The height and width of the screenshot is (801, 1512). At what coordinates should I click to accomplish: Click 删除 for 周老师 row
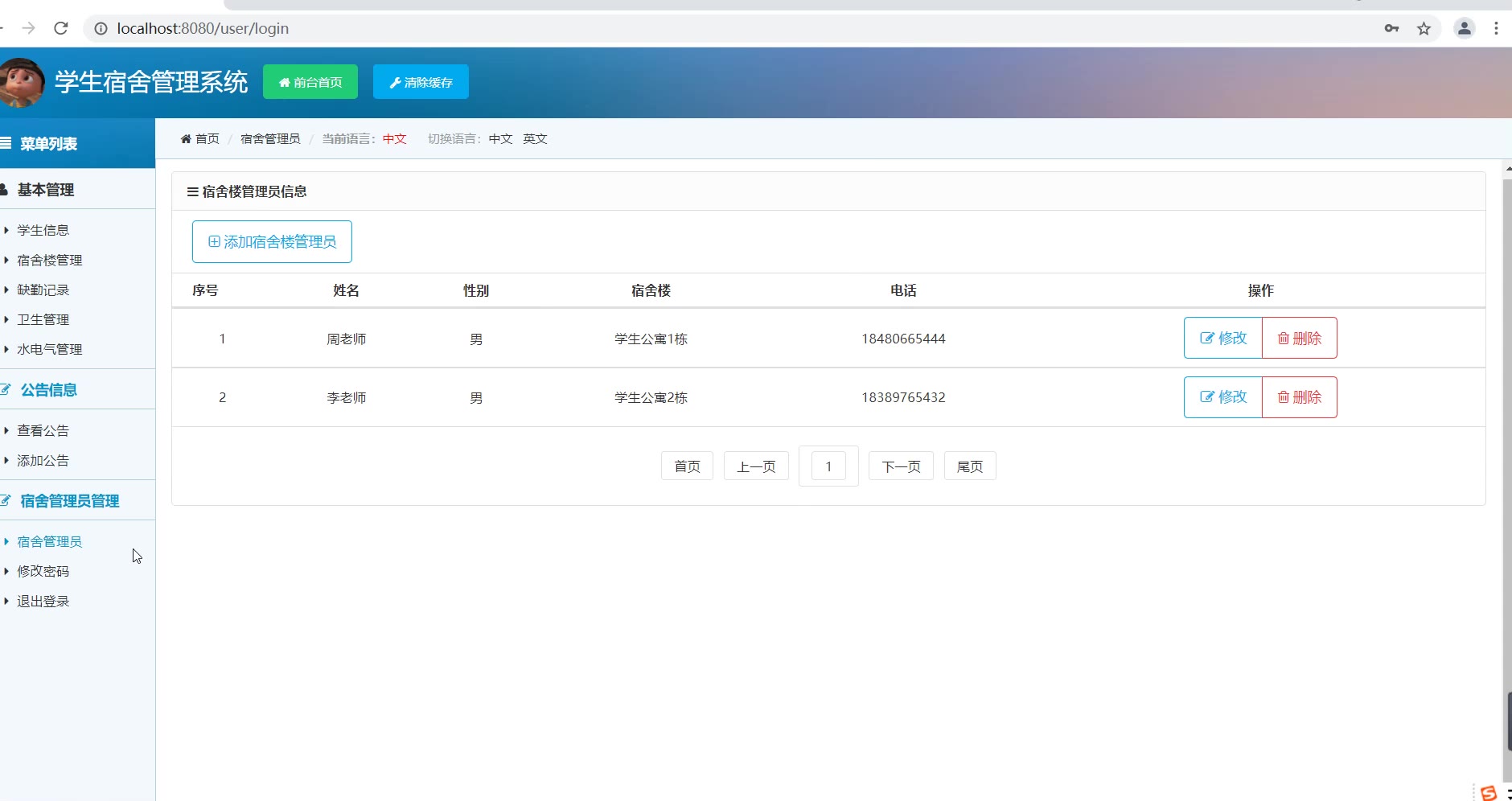[x=1300, y=338]
